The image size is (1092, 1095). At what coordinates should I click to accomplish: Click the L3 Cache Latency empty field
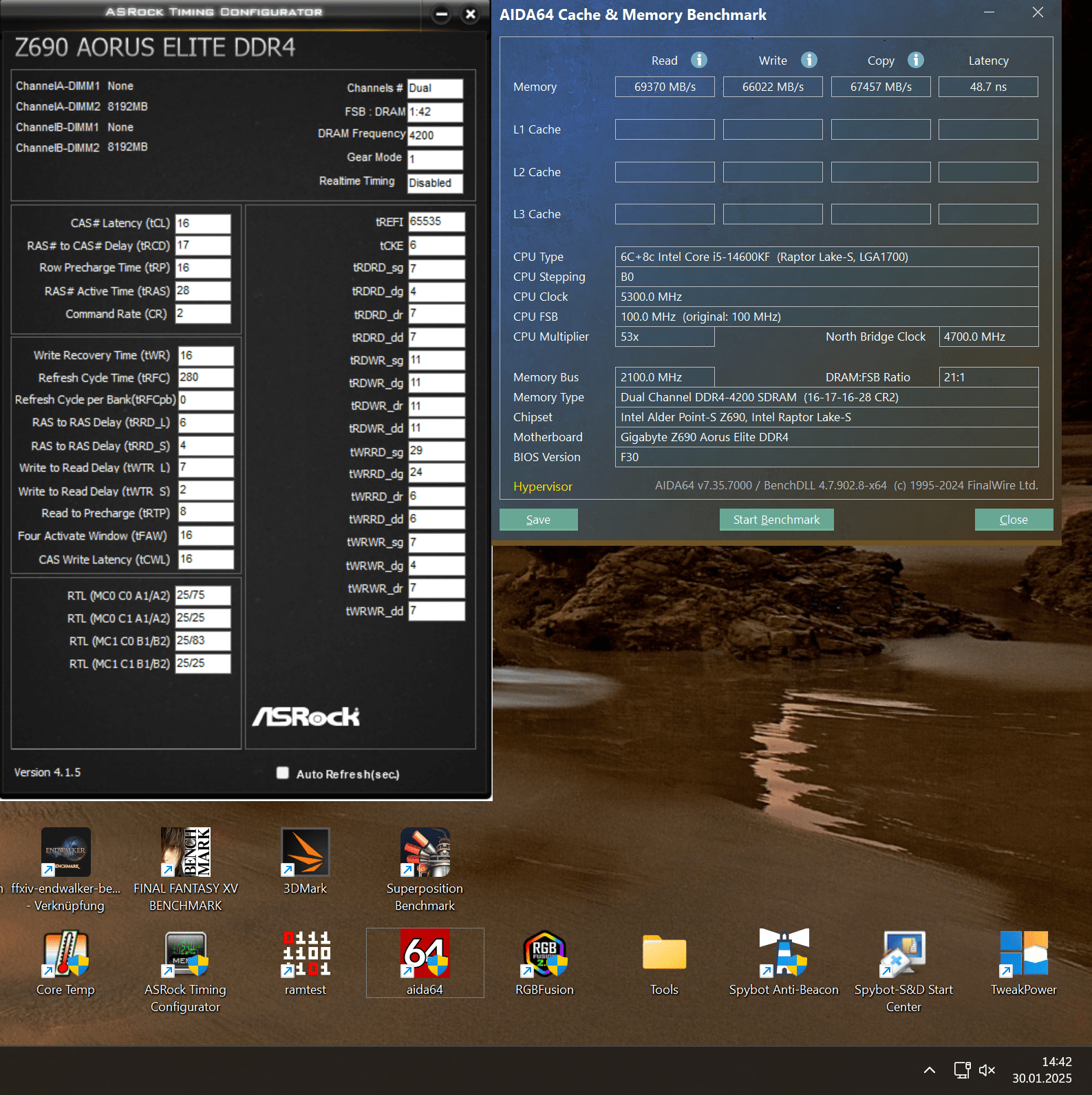pyautogui.click(x=988, y=214)
